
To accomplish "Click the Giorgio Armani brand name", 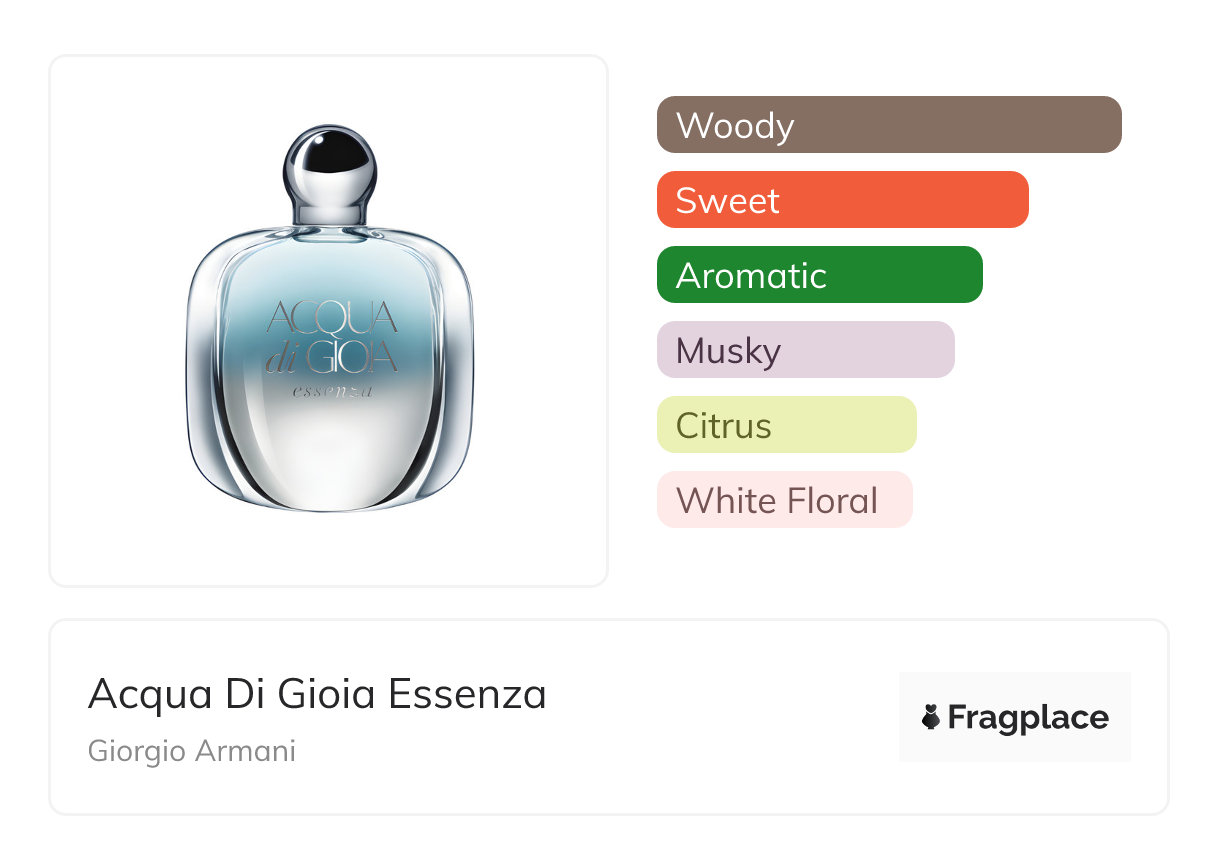I will coord(192,751).
